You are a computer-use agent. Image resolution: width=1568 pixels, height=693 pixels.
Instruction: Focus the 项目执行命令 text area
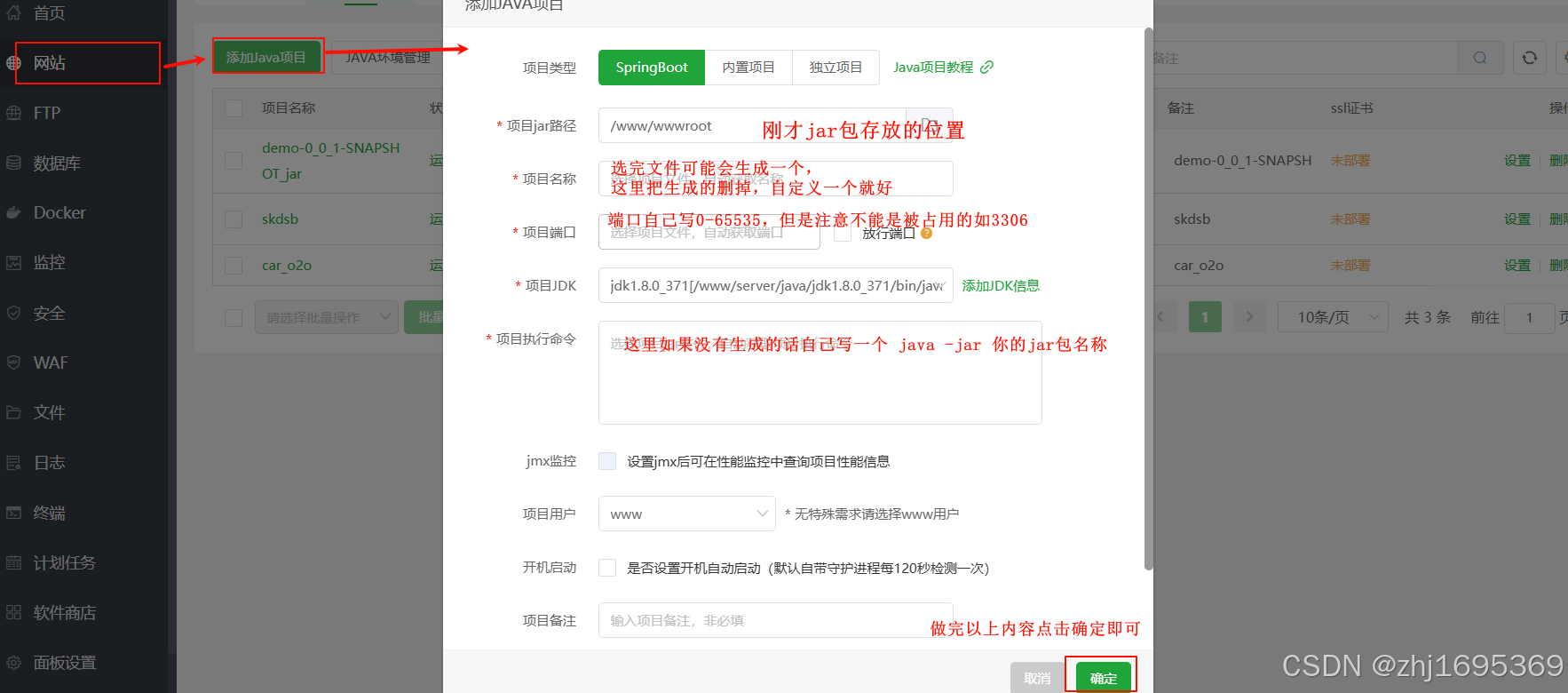point(820,372)
